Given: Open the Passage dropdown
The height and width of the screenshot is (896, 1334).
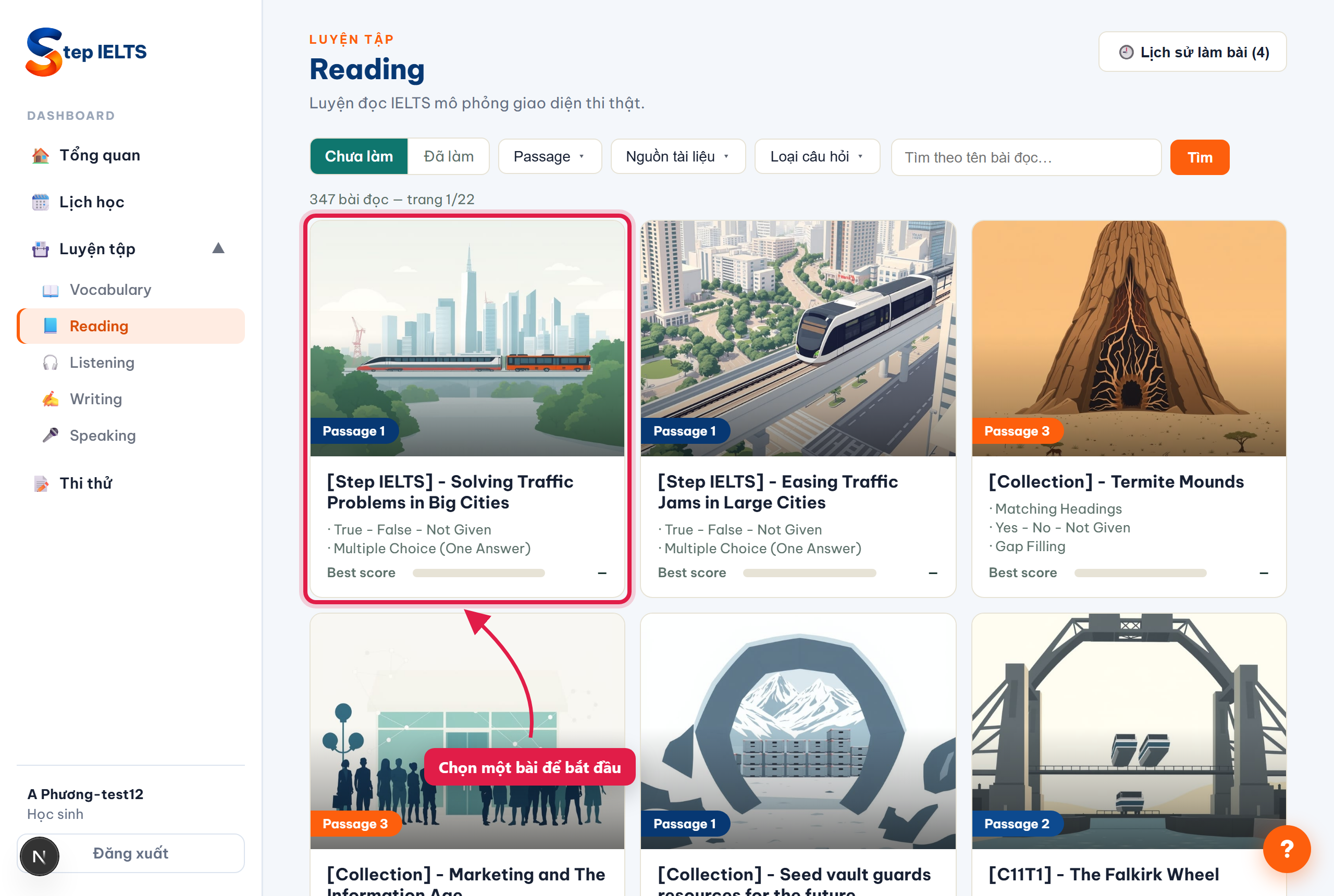Looking at the screenshot, I should (x=549, y=157).
